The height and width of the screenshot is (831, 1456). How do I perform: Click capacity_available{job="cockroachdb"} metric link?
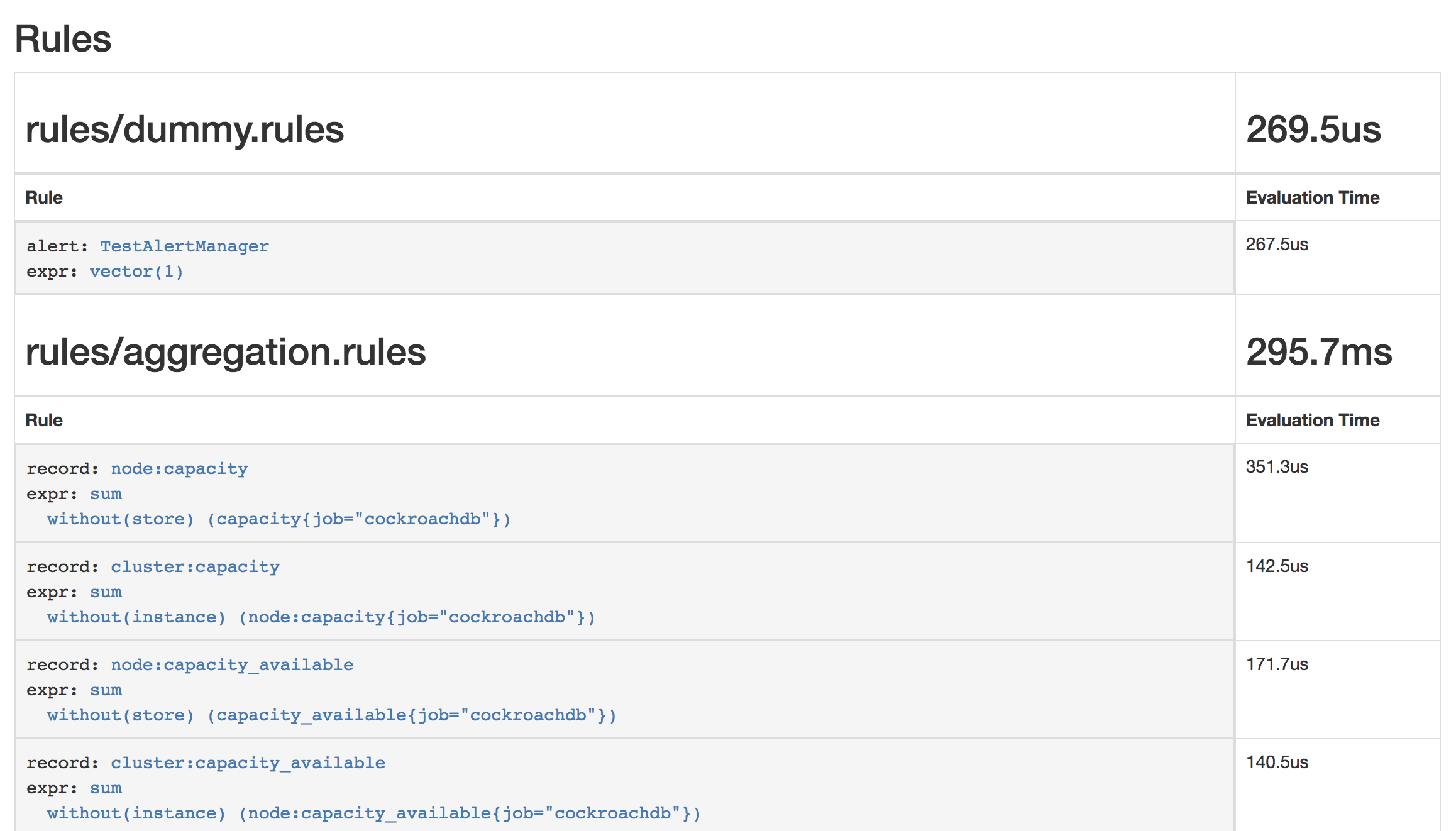pyautogui.click(x=412, y=715)
